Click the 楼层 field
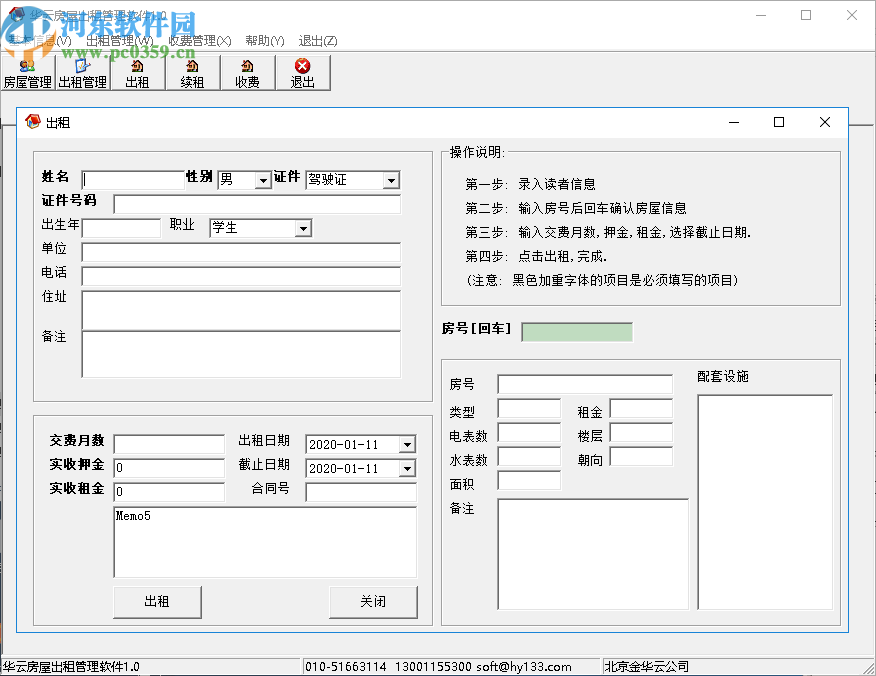 [x=641, y=432]
